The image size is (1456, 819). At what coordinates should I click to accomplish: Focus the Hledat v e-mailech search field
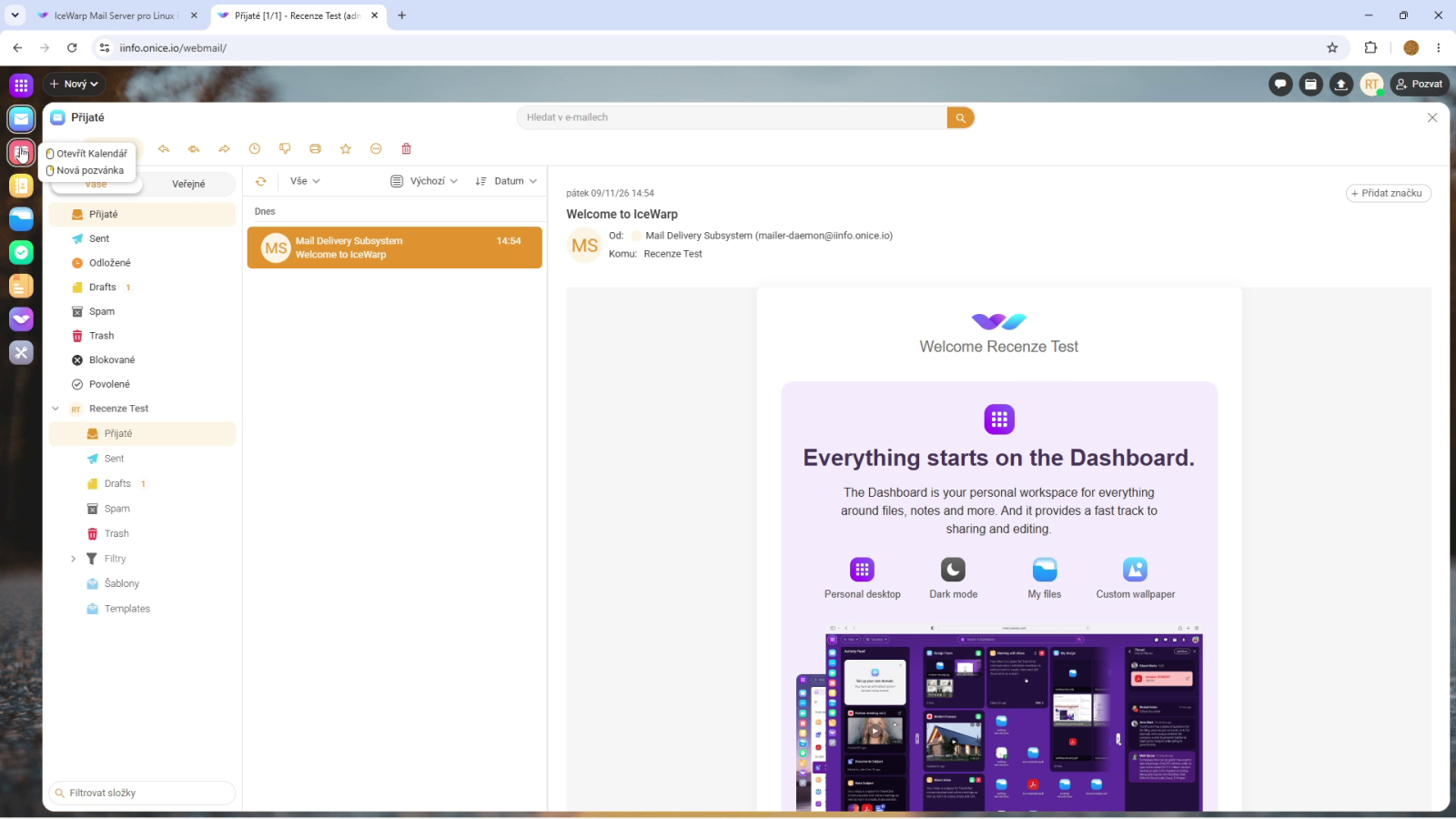[x=733, y=117]
